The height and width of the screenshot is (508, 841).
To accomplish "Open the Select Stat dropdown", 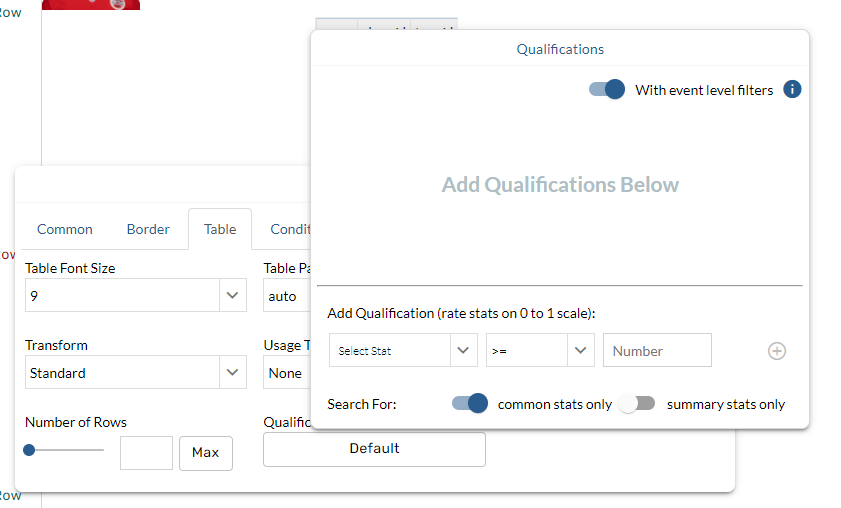I will (x=402, y=351).
